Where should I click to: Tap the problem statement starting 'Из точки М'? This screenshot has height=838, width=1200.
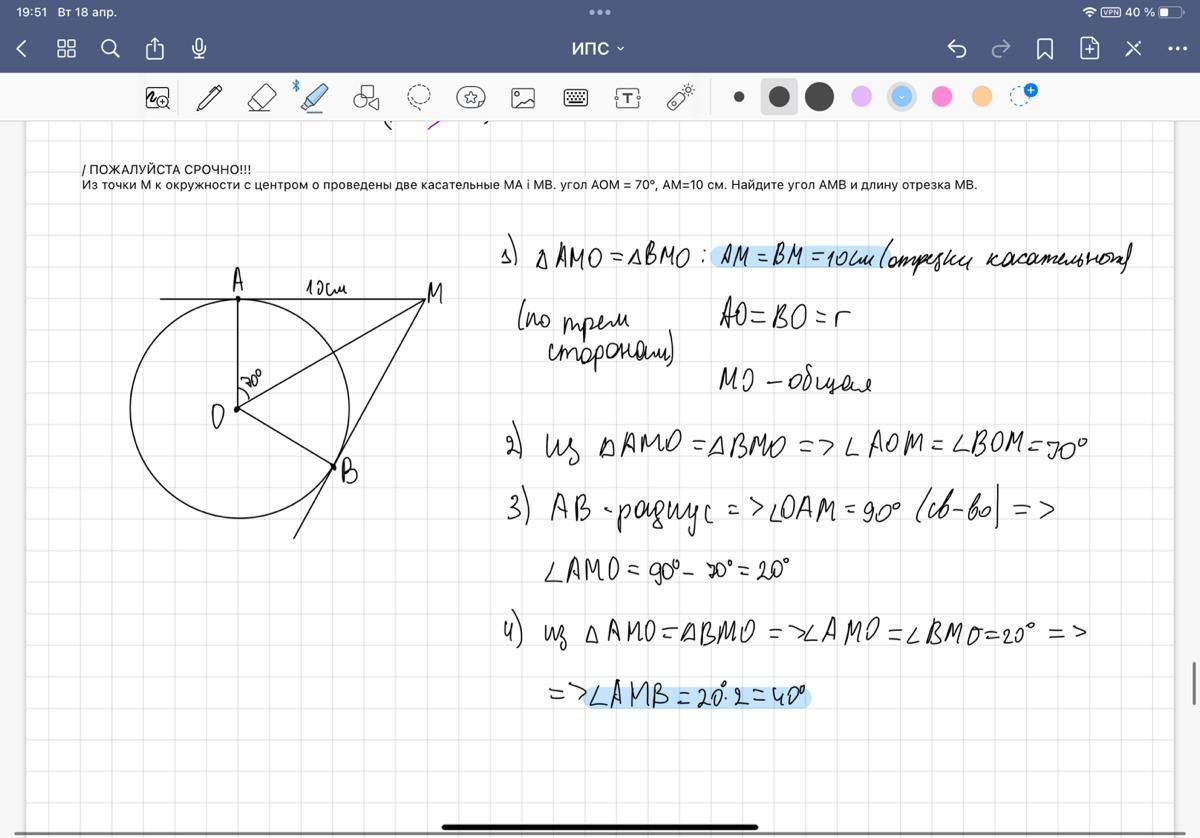(530, 185)
